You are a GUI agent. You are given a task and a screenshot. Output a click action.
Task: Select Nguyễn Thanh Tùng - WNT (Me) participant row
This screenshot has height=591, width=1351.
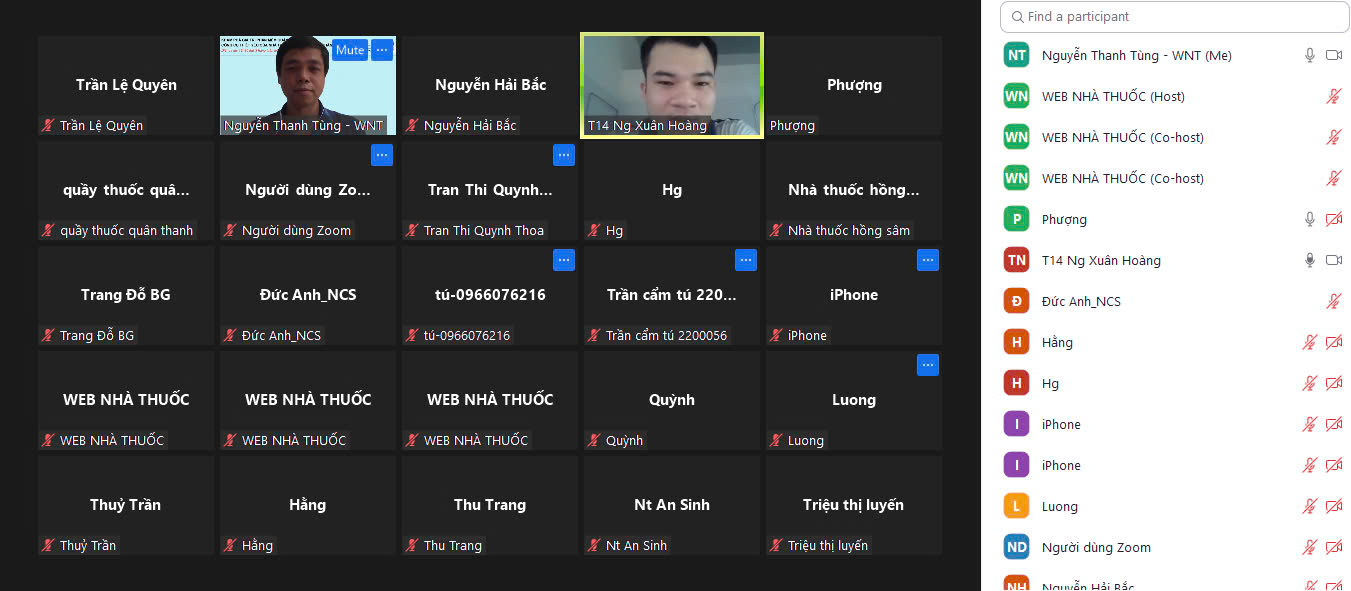tap(1173, 56)
